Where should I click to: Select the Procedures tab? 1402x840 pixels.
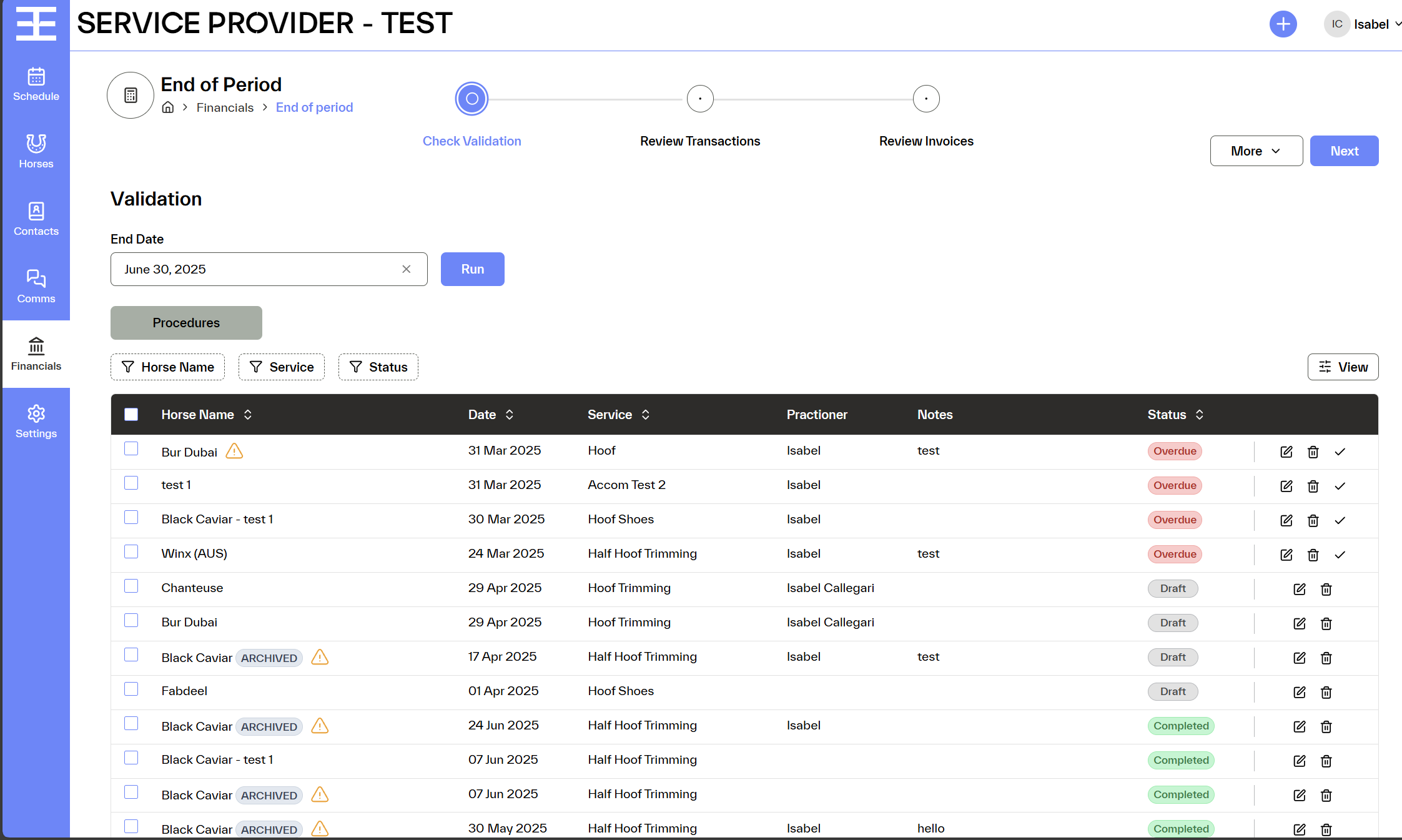[x=186, y=323]
